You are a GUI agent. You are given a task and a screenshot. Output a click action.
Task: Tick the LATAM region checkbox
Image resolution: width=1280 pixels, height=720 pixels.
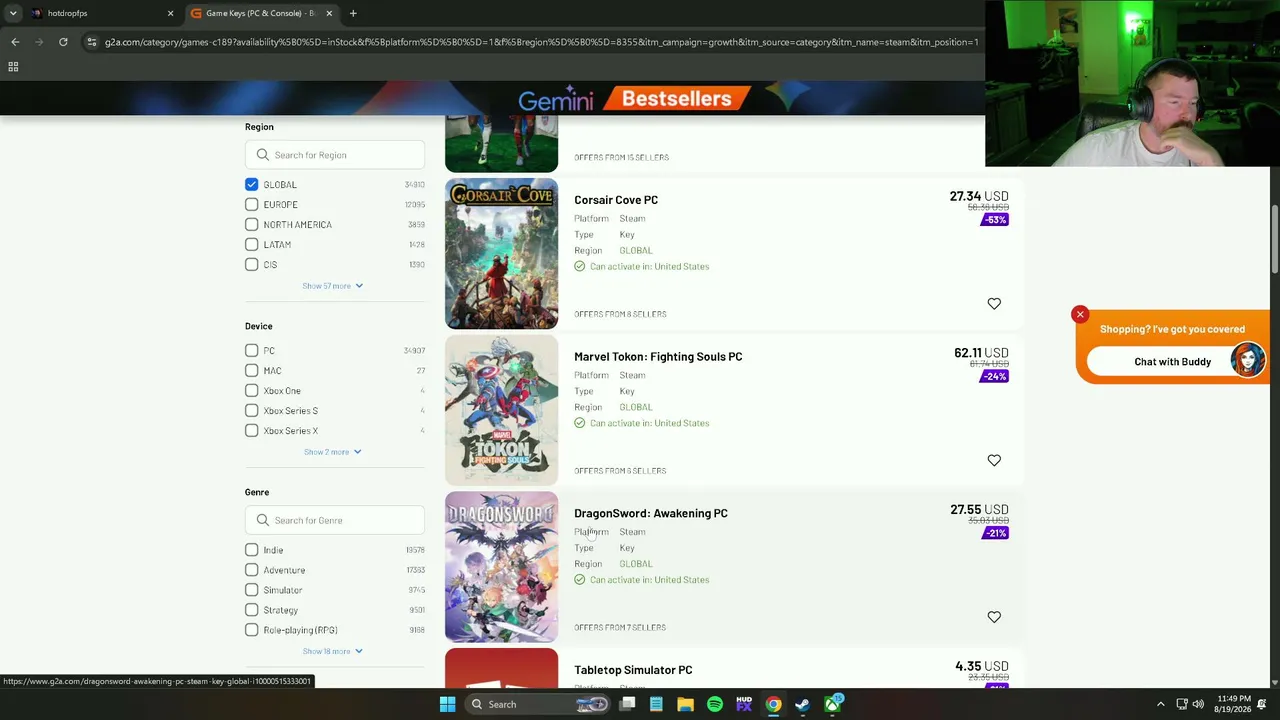252,245
